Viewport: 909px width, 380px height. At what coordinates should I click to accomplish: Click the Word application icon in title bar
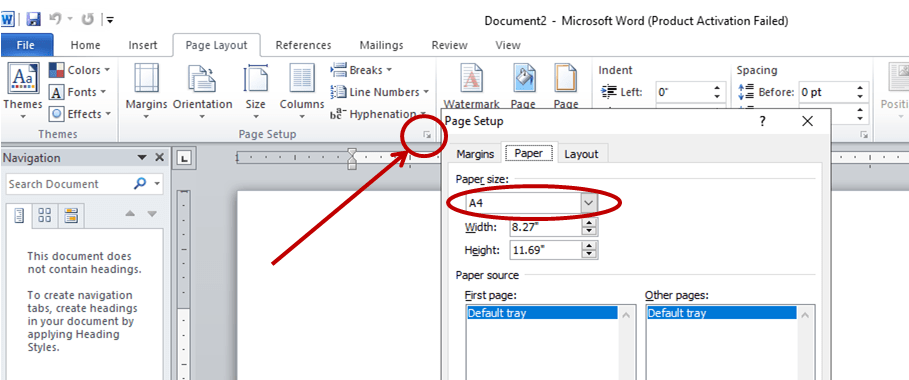click(8, 19)
